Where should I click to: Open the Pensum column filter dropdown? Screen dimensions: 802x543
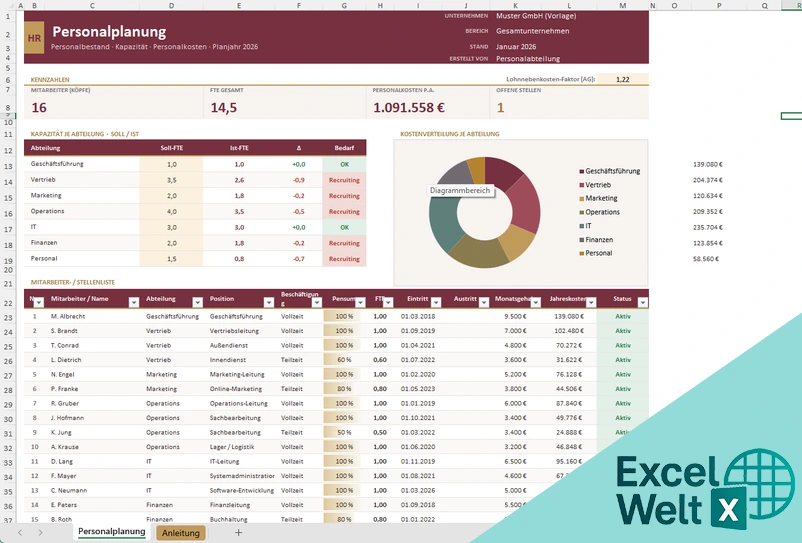pyautogui.click(x=360, y=303)
